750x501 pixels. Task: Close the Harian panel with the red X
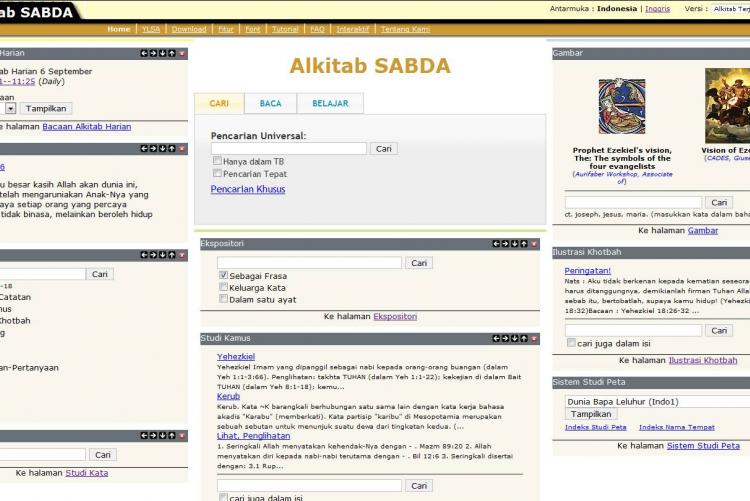(x=182, y=53)
